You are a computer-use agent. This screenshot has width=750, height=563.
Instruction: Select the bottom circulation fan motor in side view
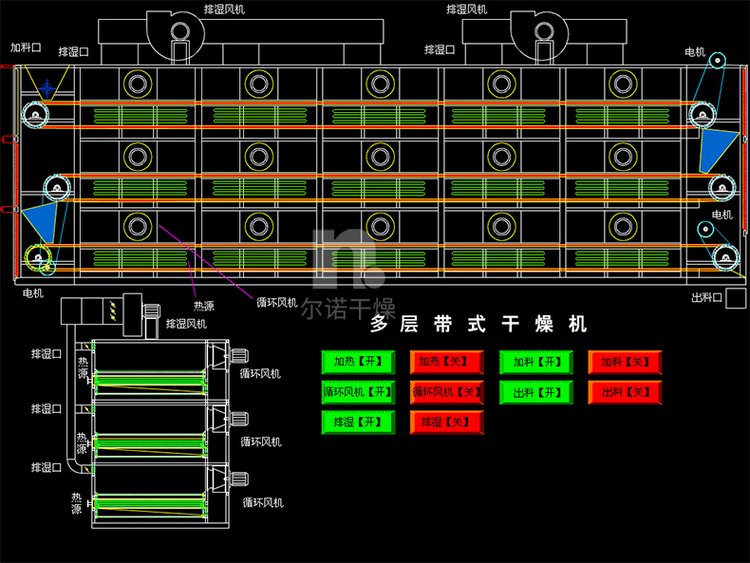(x=236, y=479)
